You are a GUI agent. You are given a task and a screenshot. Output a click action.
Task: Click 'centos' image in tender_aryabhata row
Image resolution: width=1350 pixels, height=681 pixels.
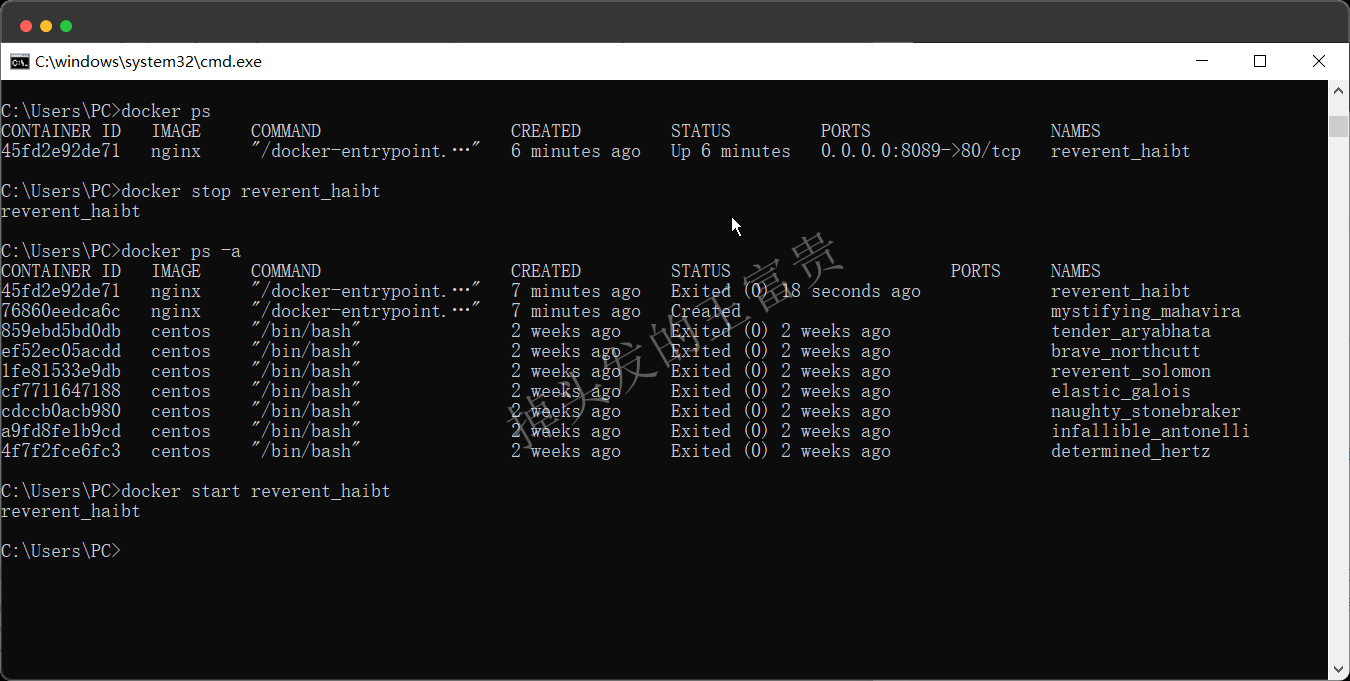[x=181, y=331]
